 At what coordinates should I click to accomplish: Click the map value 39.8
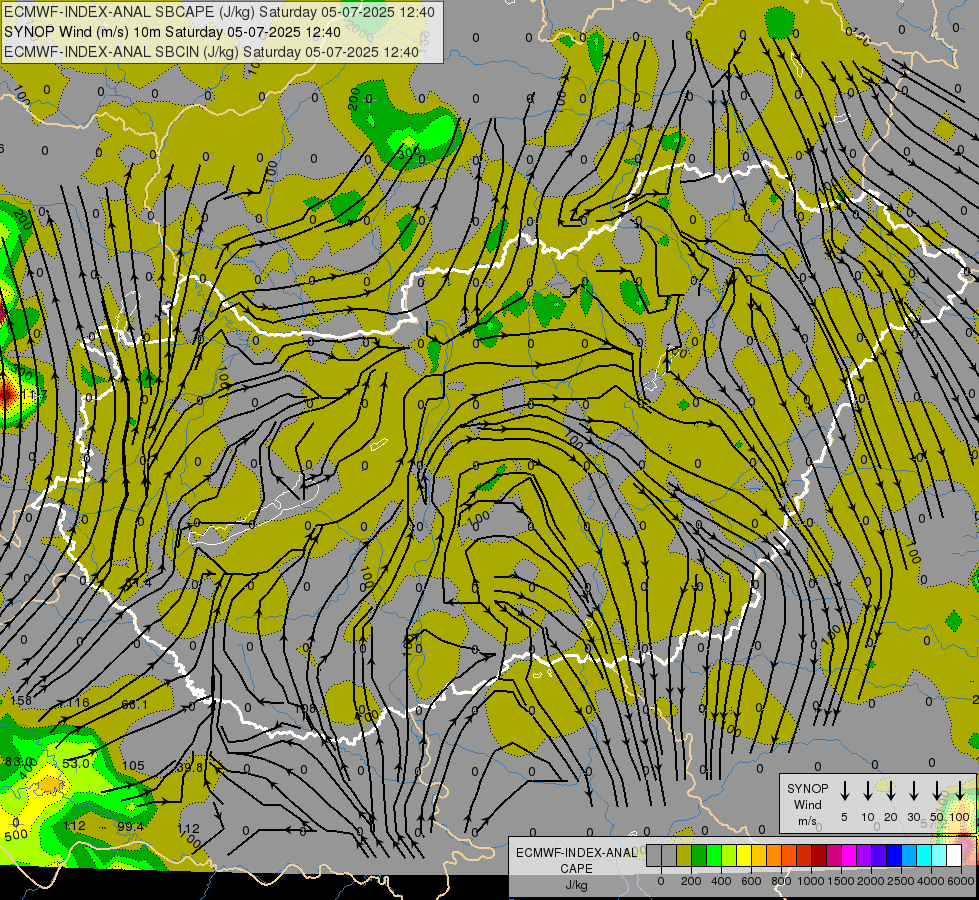(190, 767)
